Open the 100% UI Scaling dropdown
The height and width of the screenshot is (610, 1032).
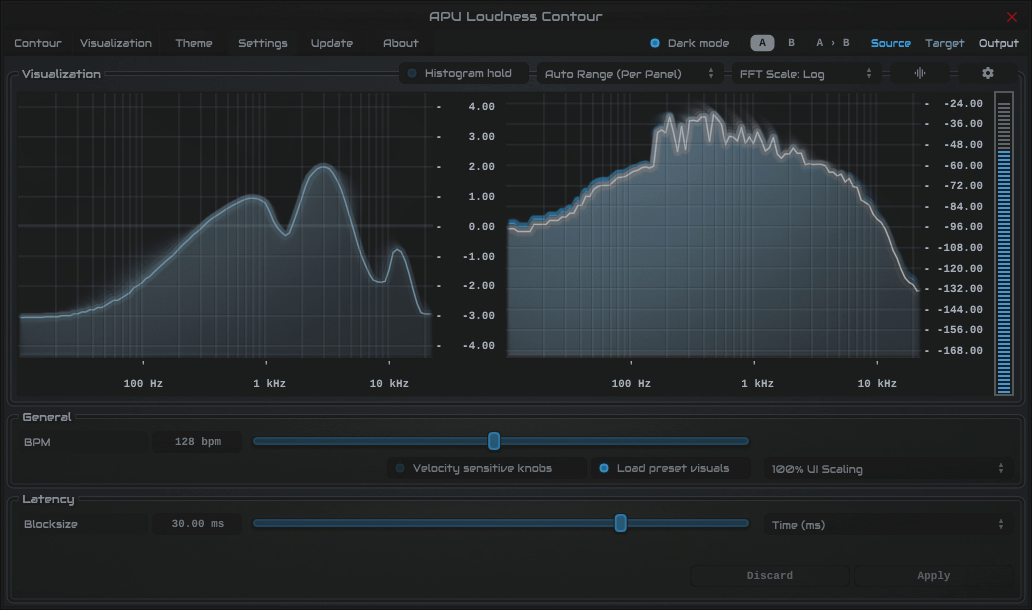coord(888,469)
